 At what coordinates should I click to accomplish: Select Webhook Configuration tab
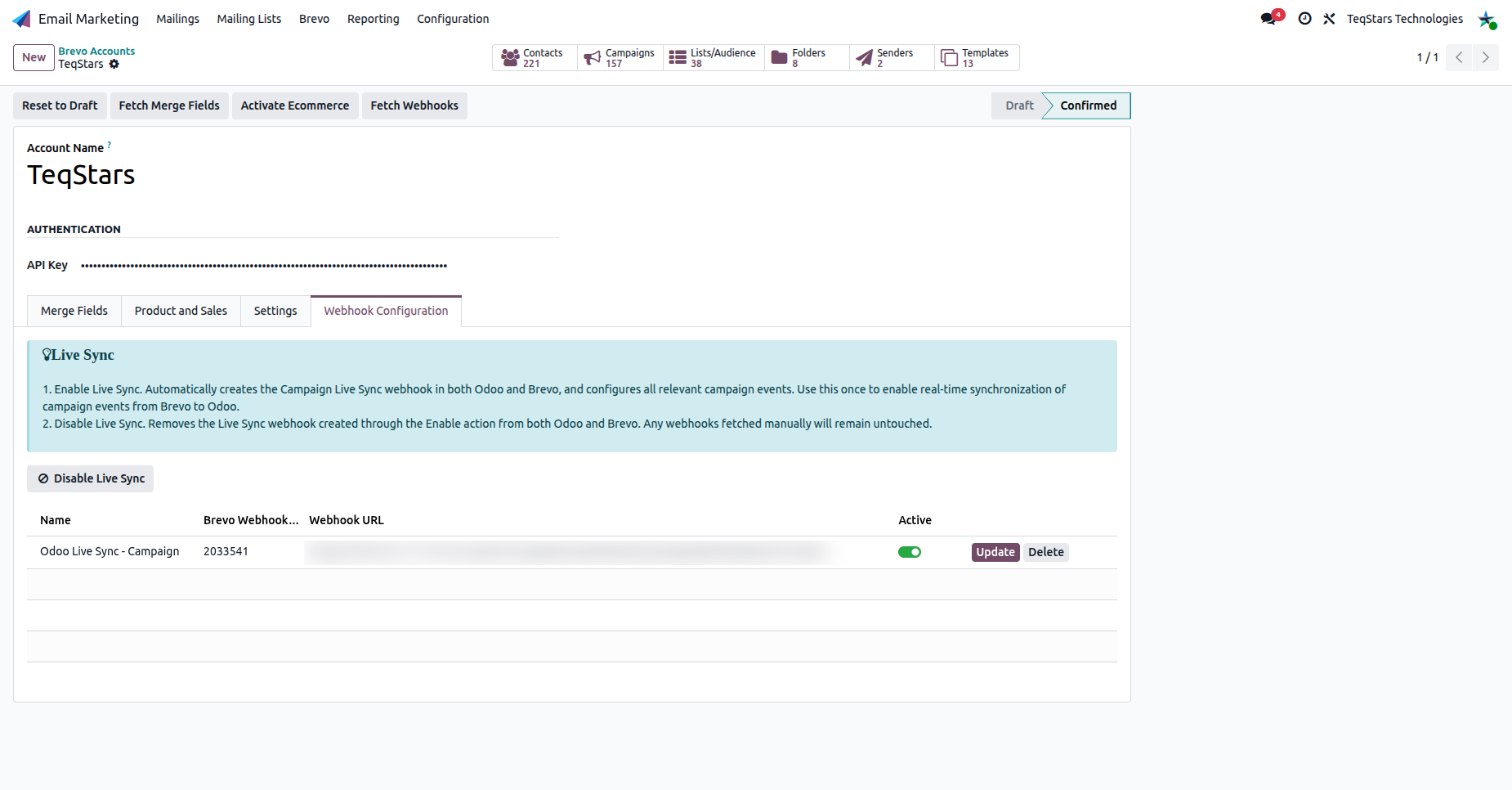pyautogui.click(x=386, y=311)
